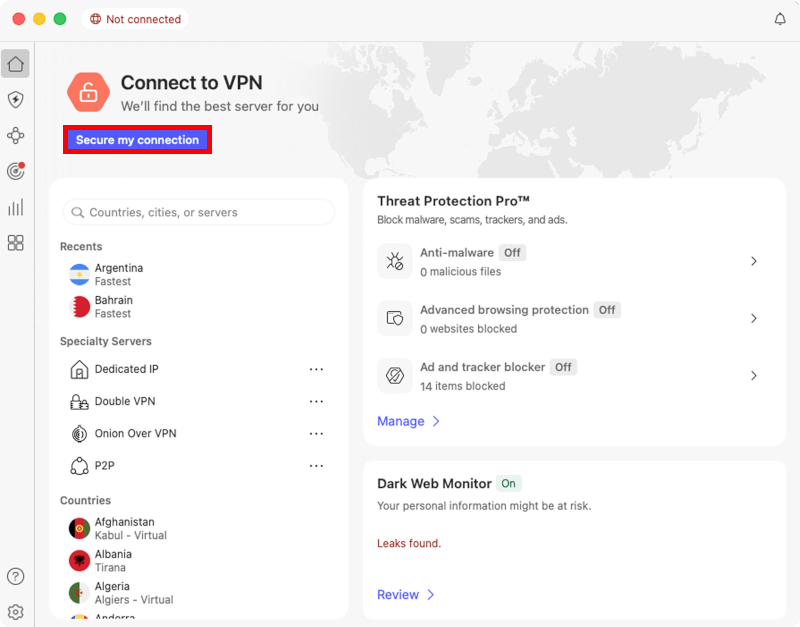The width and height of the screenshot is (800, 627).
Task: Open the Home tab in the sidebar
Action: point(15,63)
